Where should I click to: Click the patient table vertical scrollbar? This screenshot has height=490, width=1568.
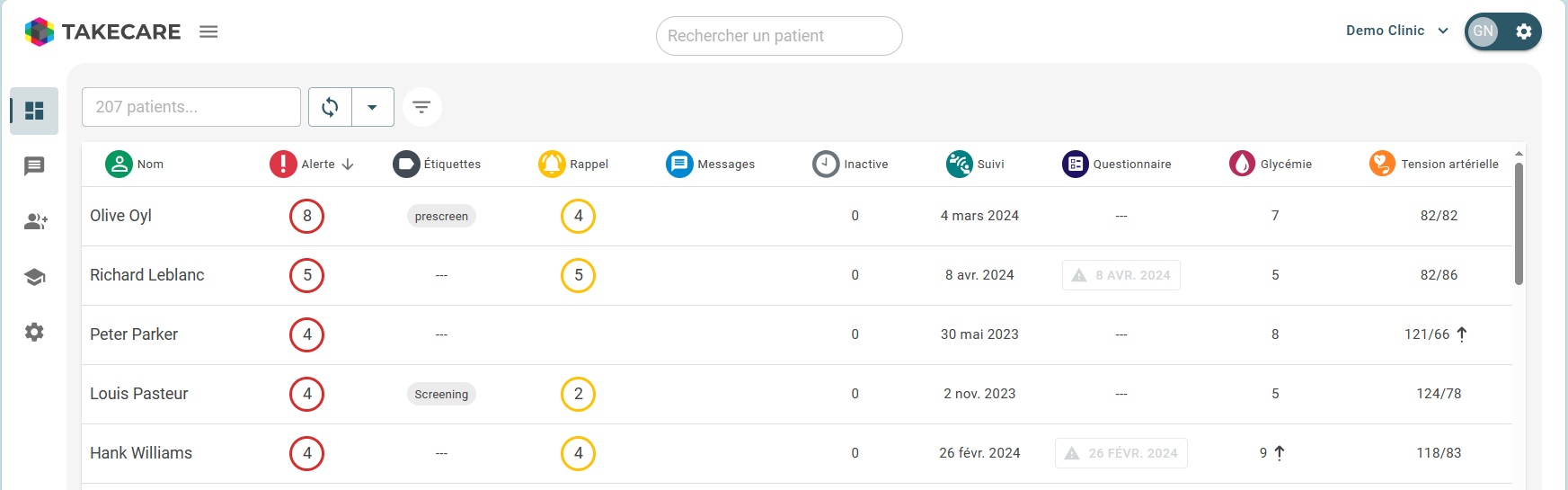(x=1519, y=225)
